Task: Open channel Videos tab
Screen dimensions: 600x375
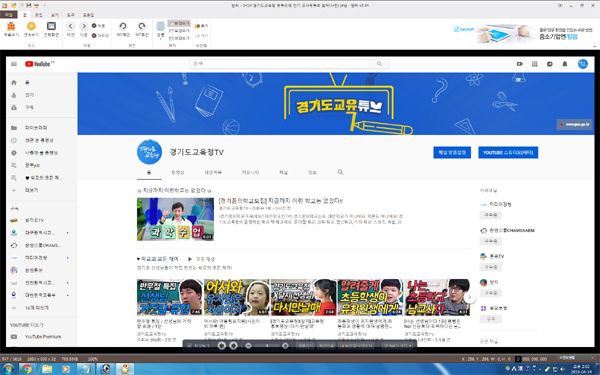Action: click(178, 173)
